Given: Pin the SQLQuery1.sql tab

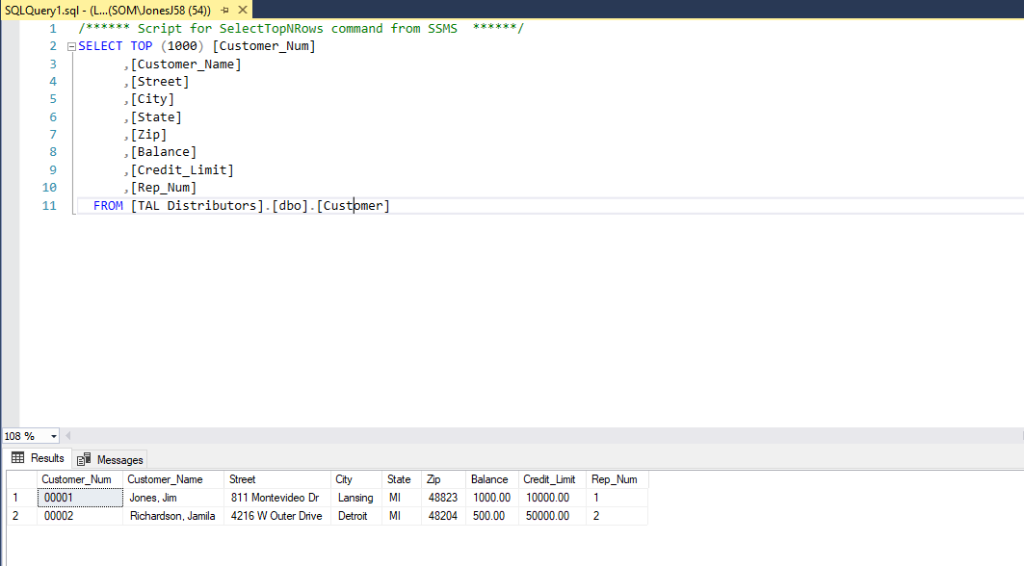Looking at the screenshot, I should pos(225,10).
